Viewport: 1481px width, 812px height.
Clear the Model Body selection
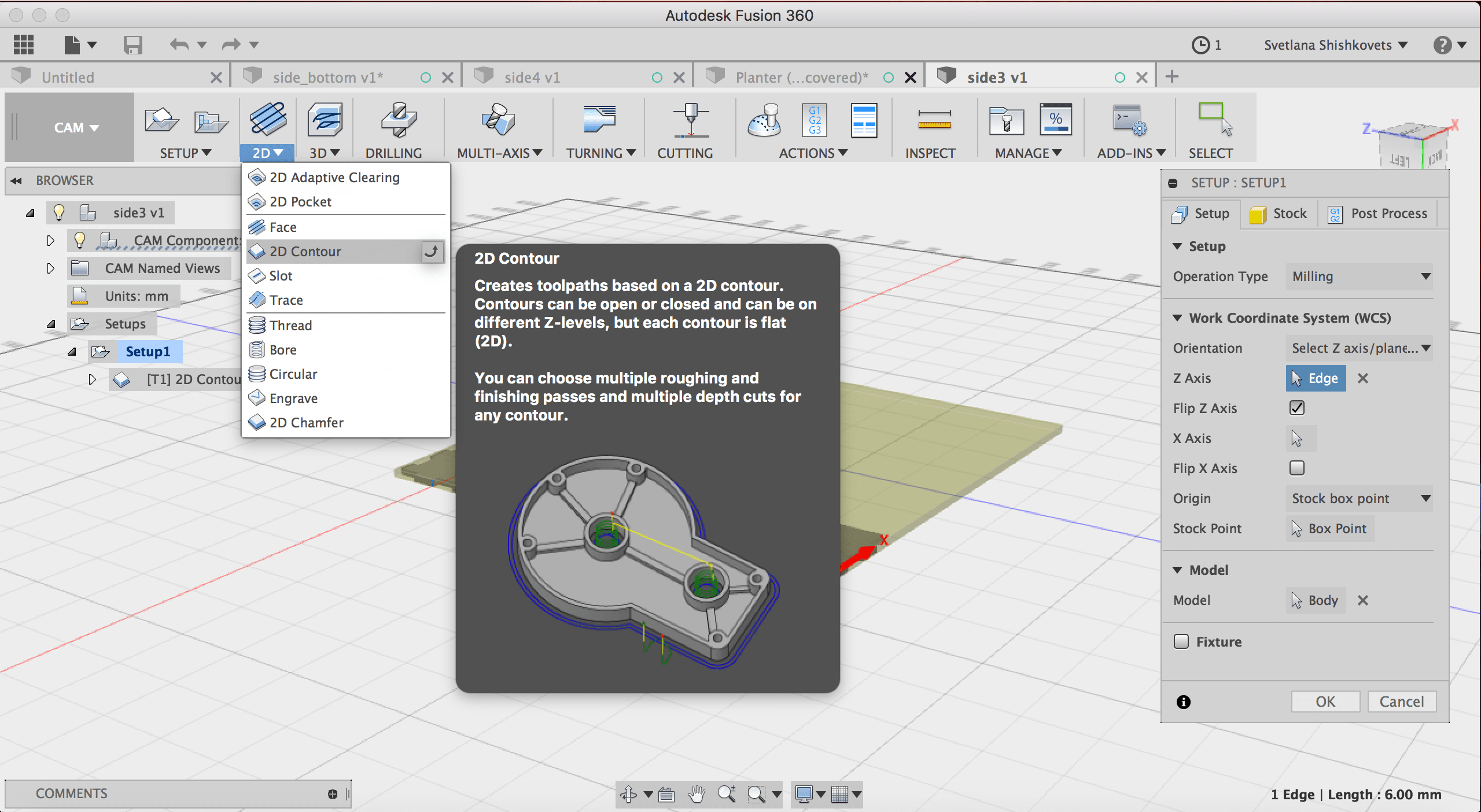1363,600
